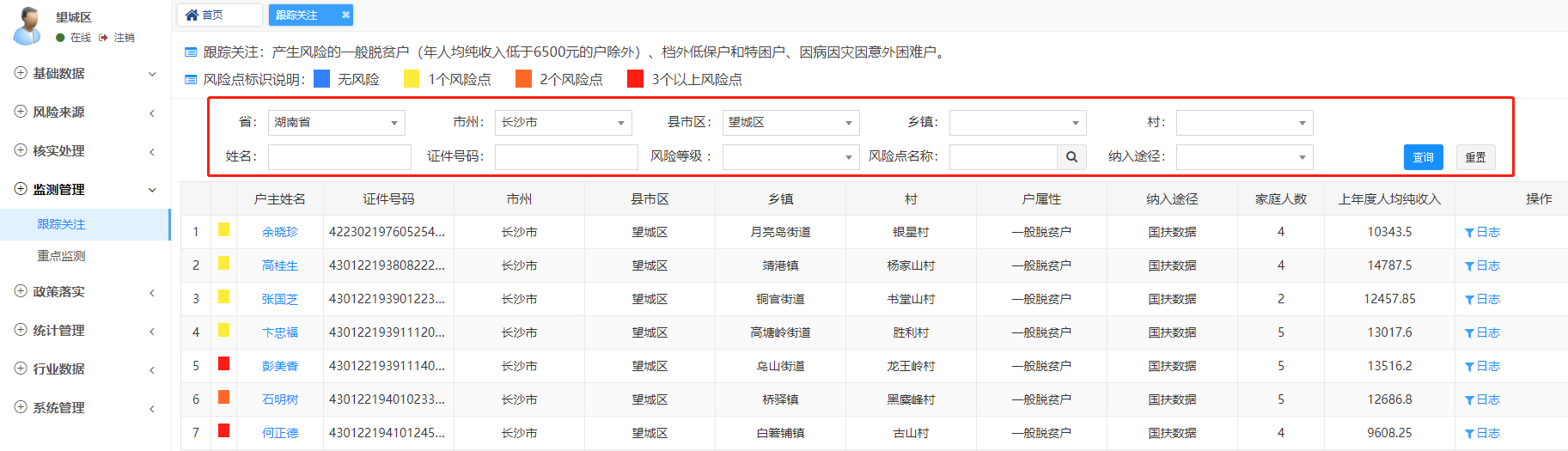Click the 证件号码 input field
This screenshot has height=451, width=1568.
pyautogui.click(x=566, y=157)
